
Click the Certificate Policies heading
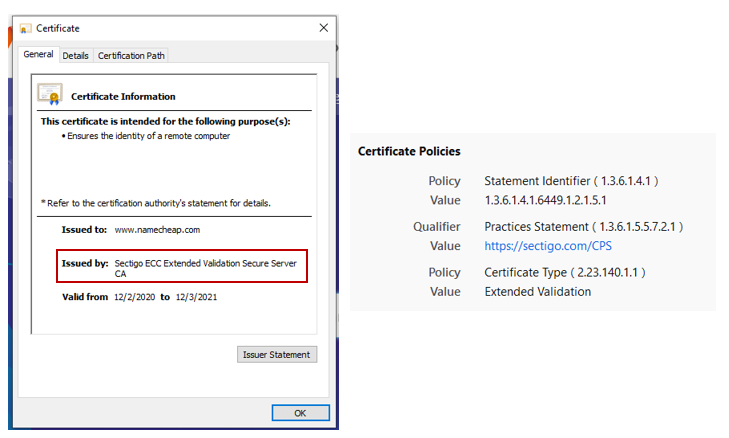coord(409,152)
